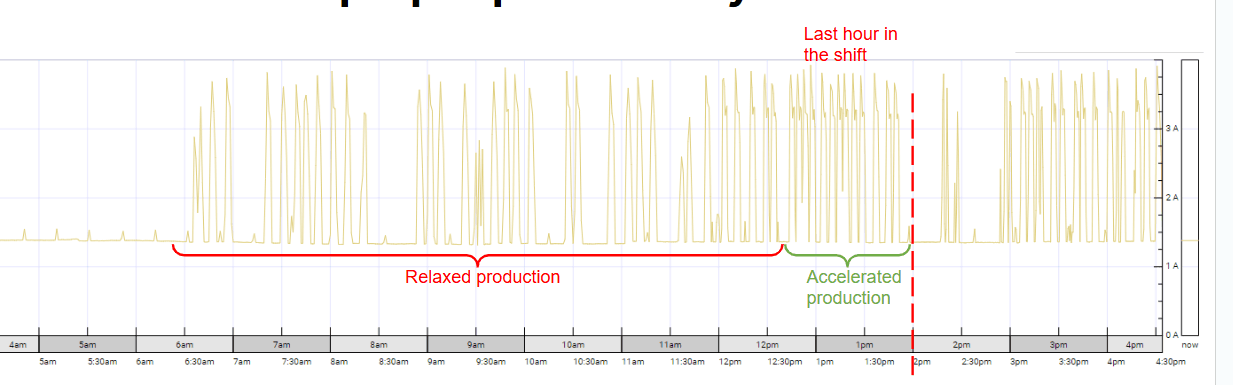Select the 6am segment in the hour bar
1233x385 pixels.
[185, 344]
